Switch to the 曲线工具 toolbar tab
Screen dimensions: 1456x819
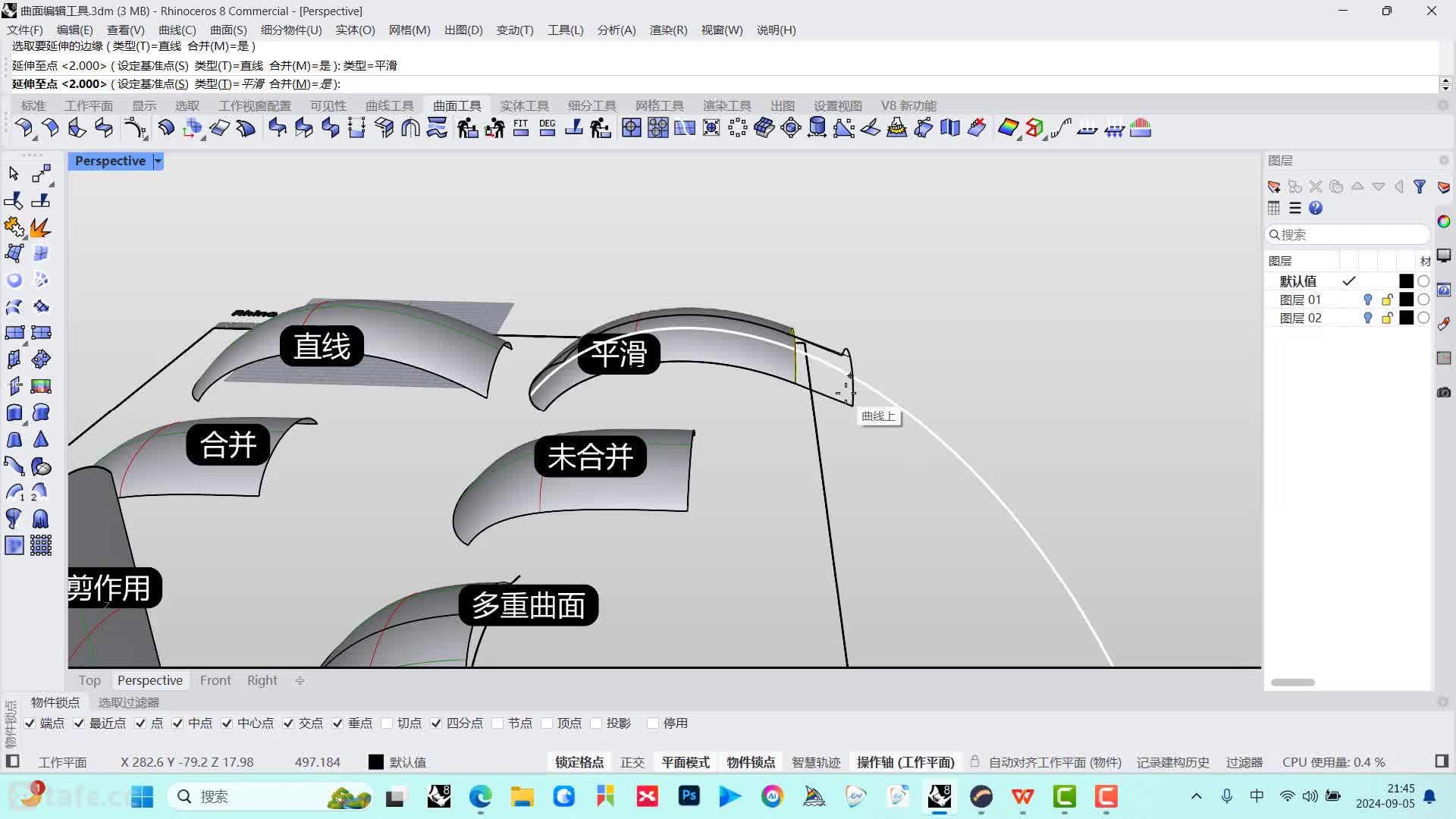pos(390,105)
